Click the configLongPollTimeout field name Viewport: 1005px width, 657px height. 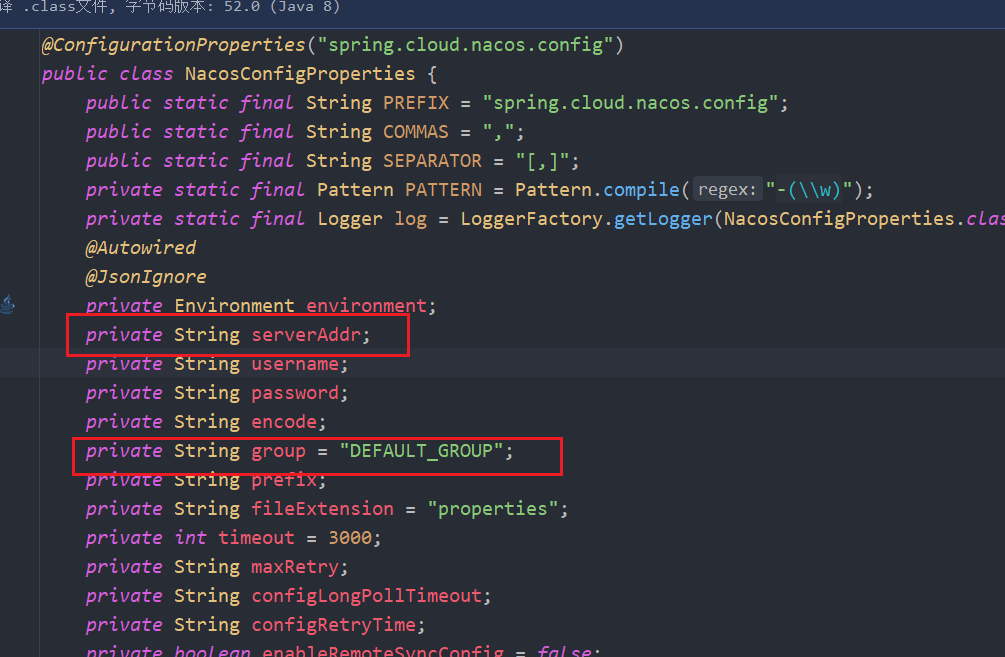pos(367,596)
